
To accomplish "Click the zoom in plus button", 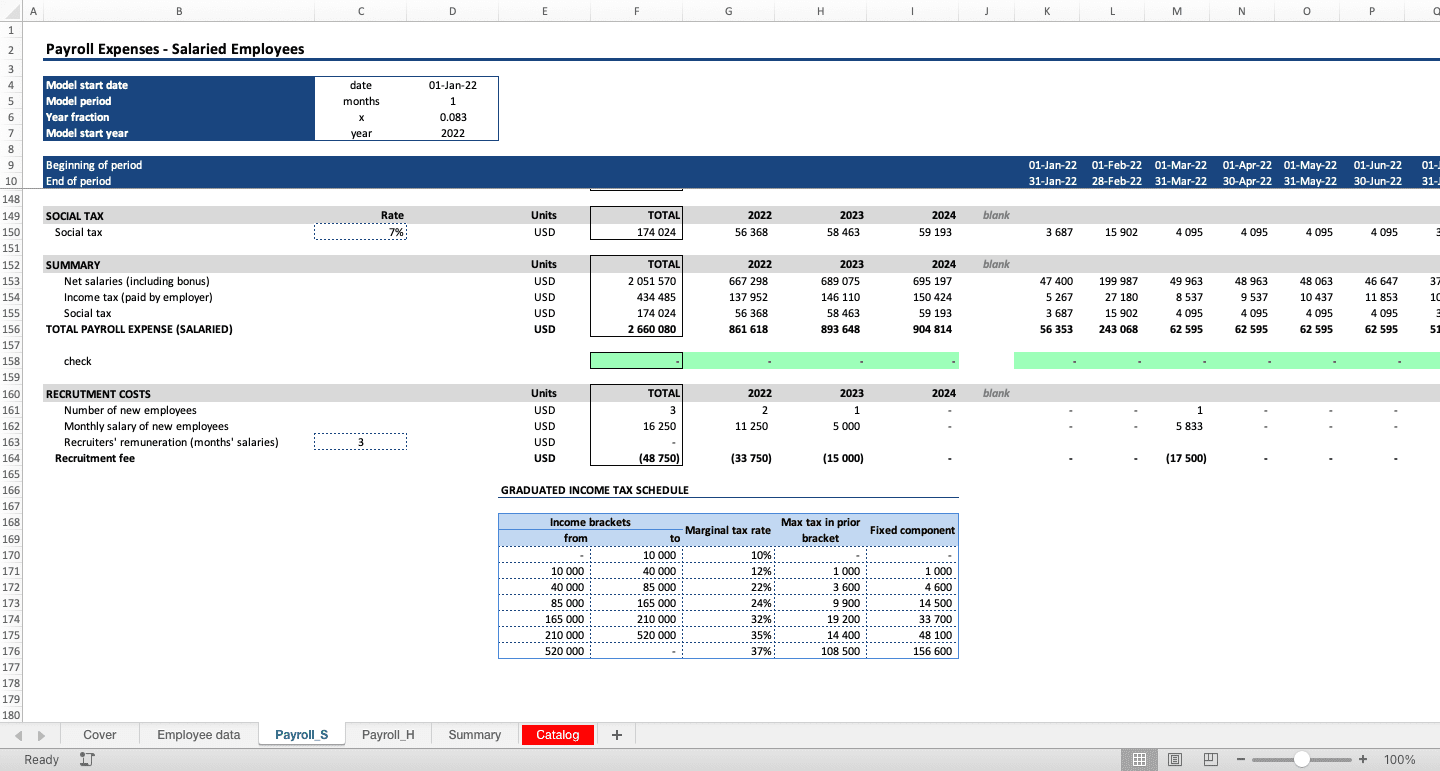I will [x=1362, y=760].
